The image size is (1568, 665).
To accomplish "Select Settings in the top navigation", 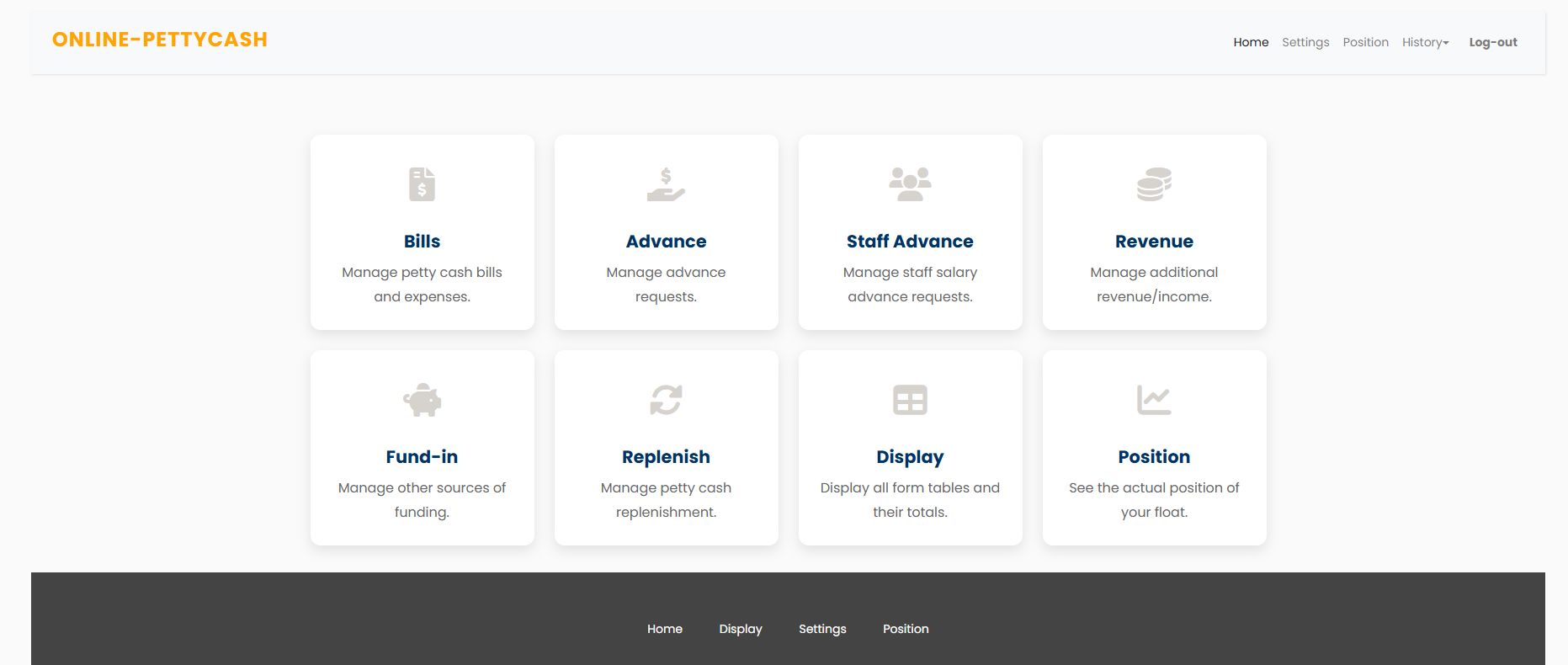I will [x=1305, y=42].
